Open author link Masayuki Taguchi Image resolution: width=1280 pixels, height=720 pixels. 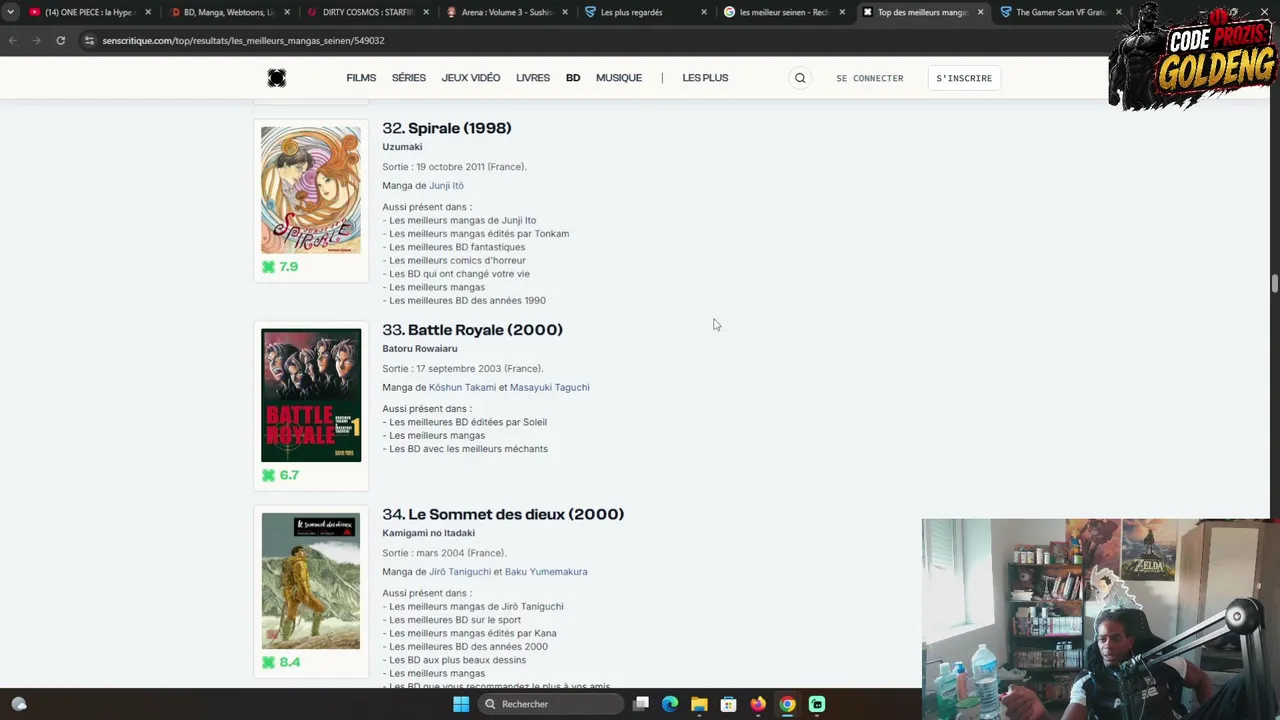pos(550,388)
